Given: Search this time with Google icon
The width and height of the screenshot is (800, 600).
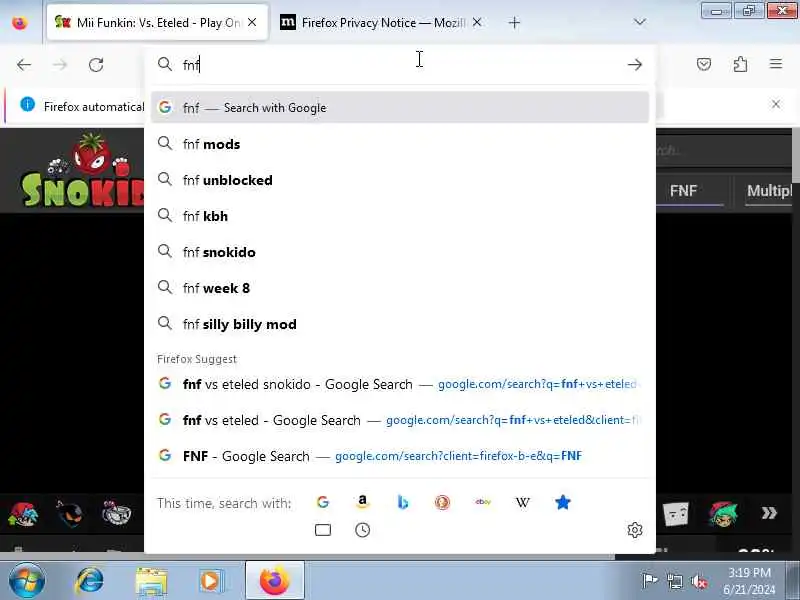Looking at the screenshot, I should [x=322, y=503].
